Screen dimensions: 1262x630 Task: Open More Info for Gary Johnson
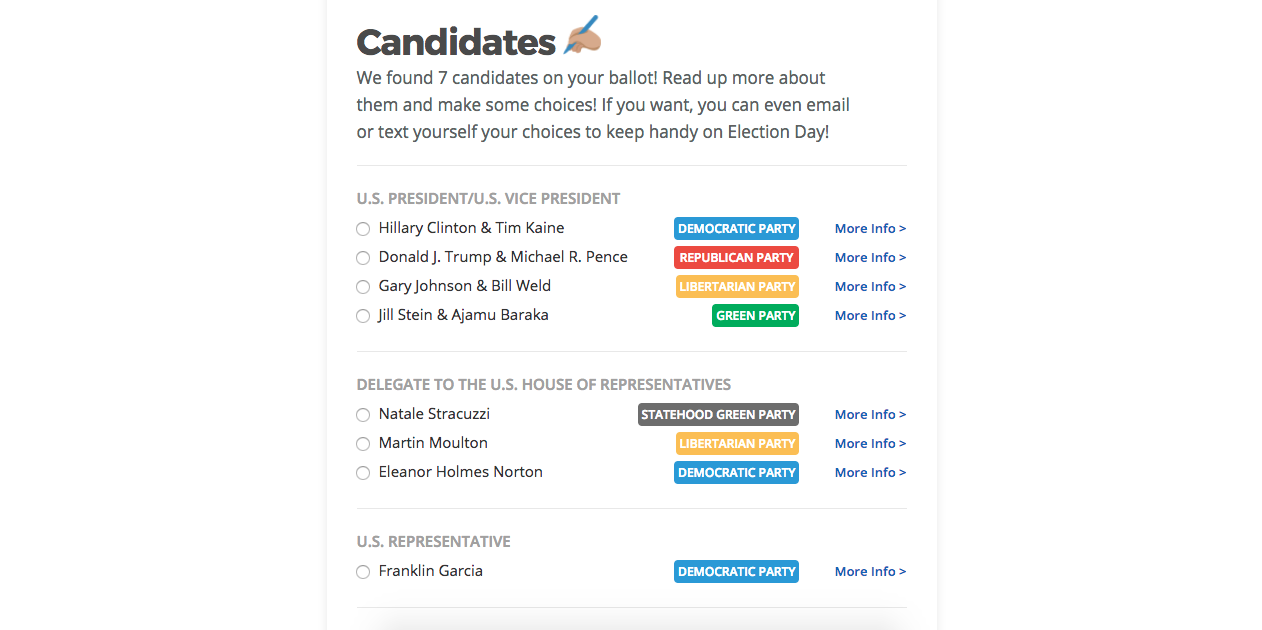coord(870,287)
